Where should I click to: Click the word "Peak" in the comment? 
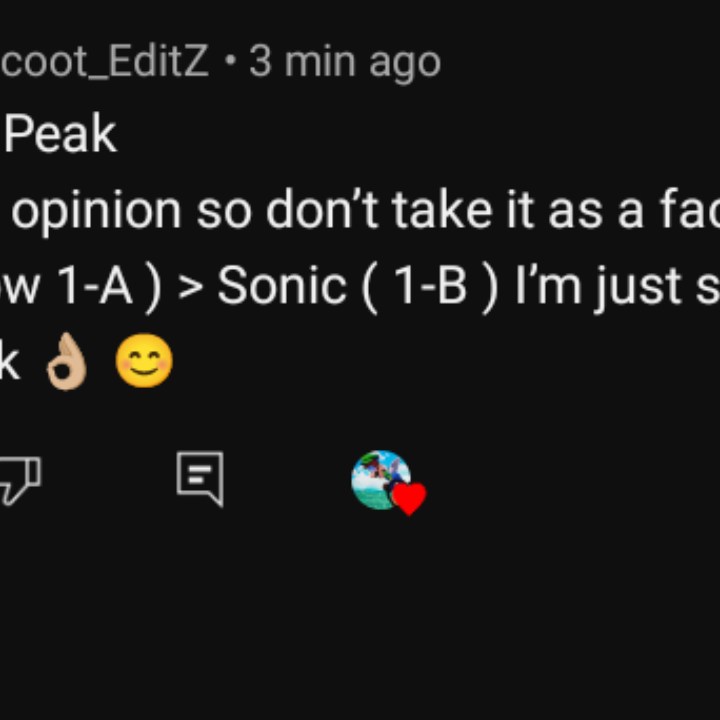click(60, 136)
